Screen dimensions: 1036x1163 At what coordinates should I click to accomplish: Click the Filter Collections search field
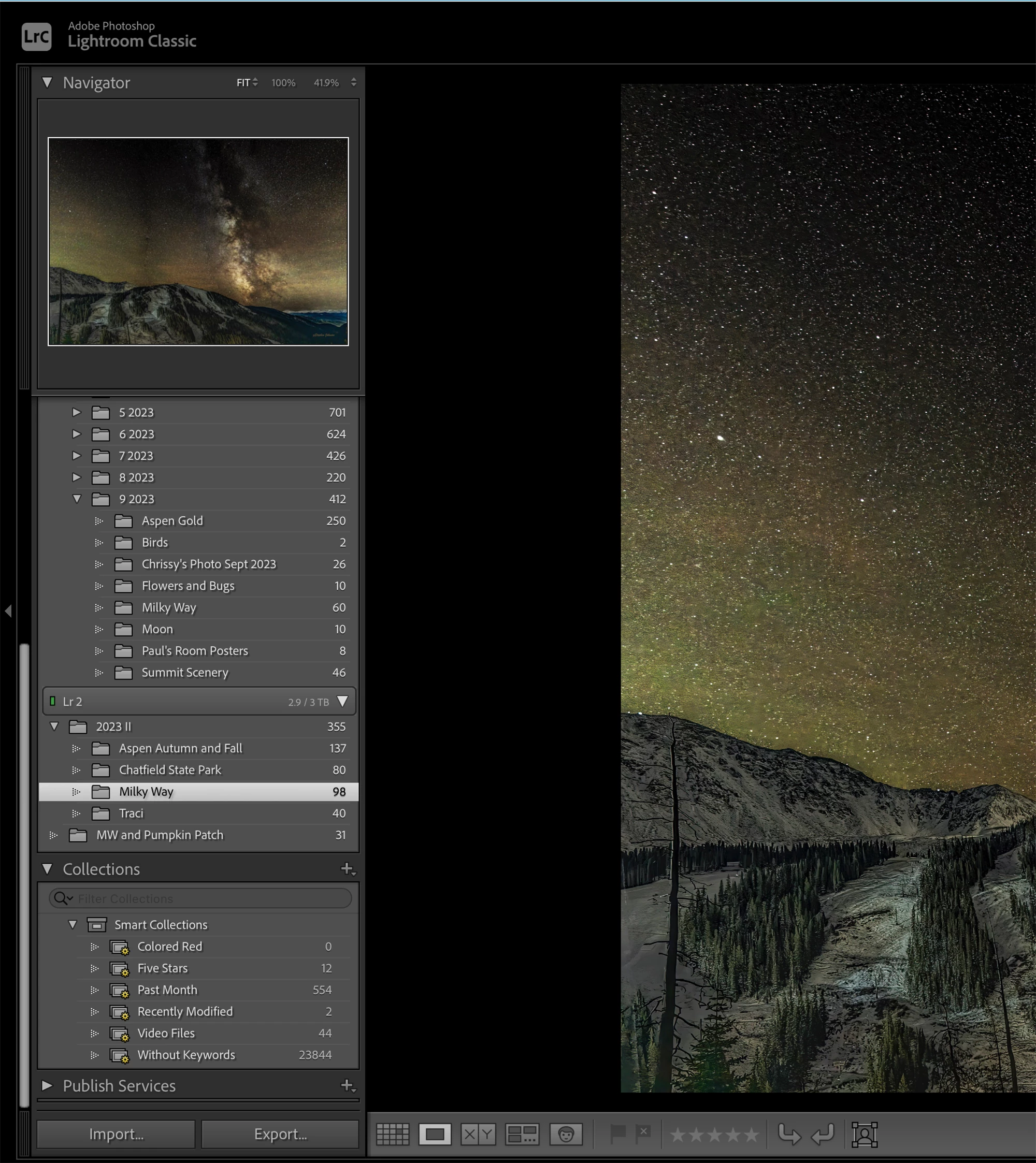pyautogui.click(x=211, y=898)
